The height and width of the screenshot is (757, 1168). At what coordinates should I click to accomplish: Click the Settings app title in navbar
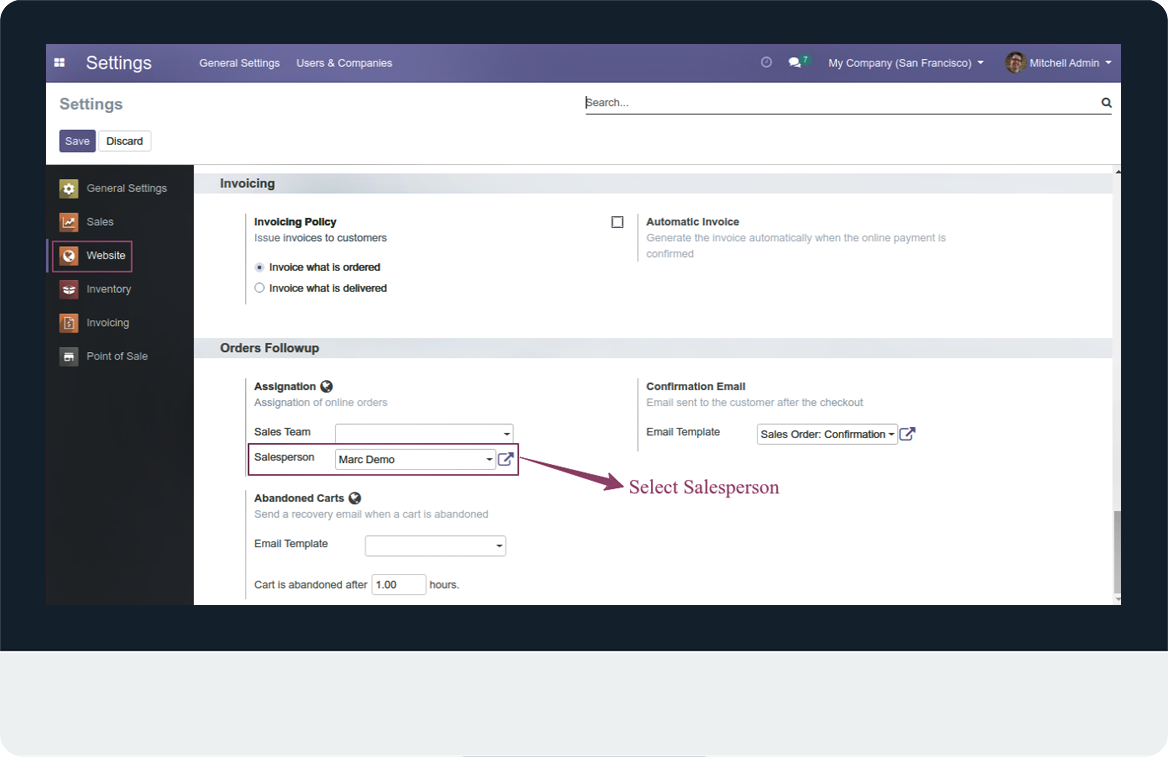tap(118, 63)
